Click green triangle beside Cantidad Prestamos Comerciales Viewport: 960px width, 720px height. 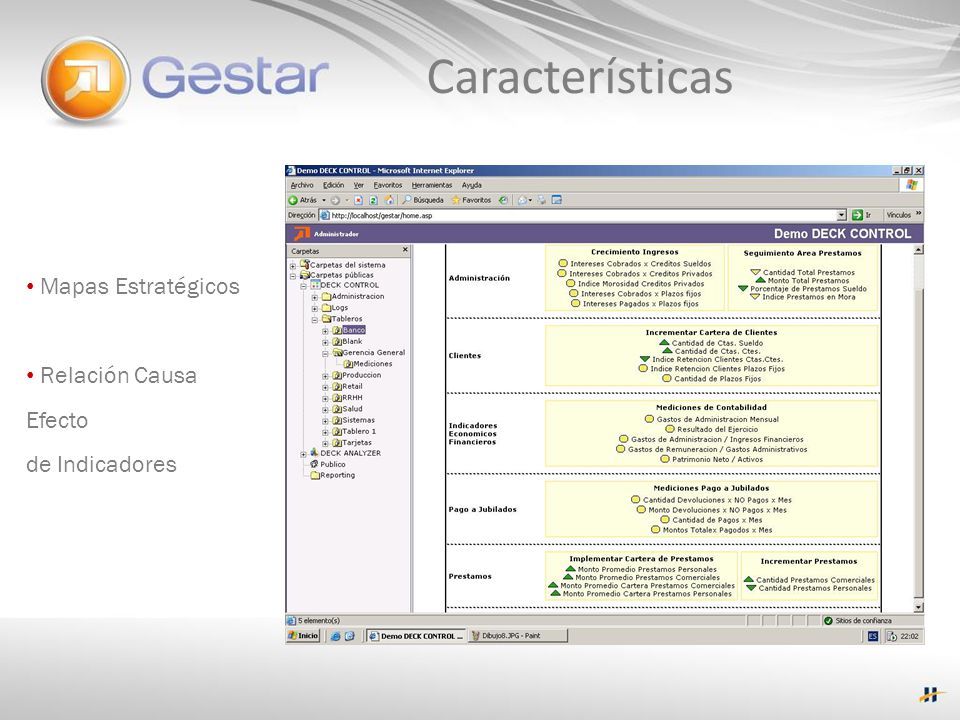pos(748,579)
